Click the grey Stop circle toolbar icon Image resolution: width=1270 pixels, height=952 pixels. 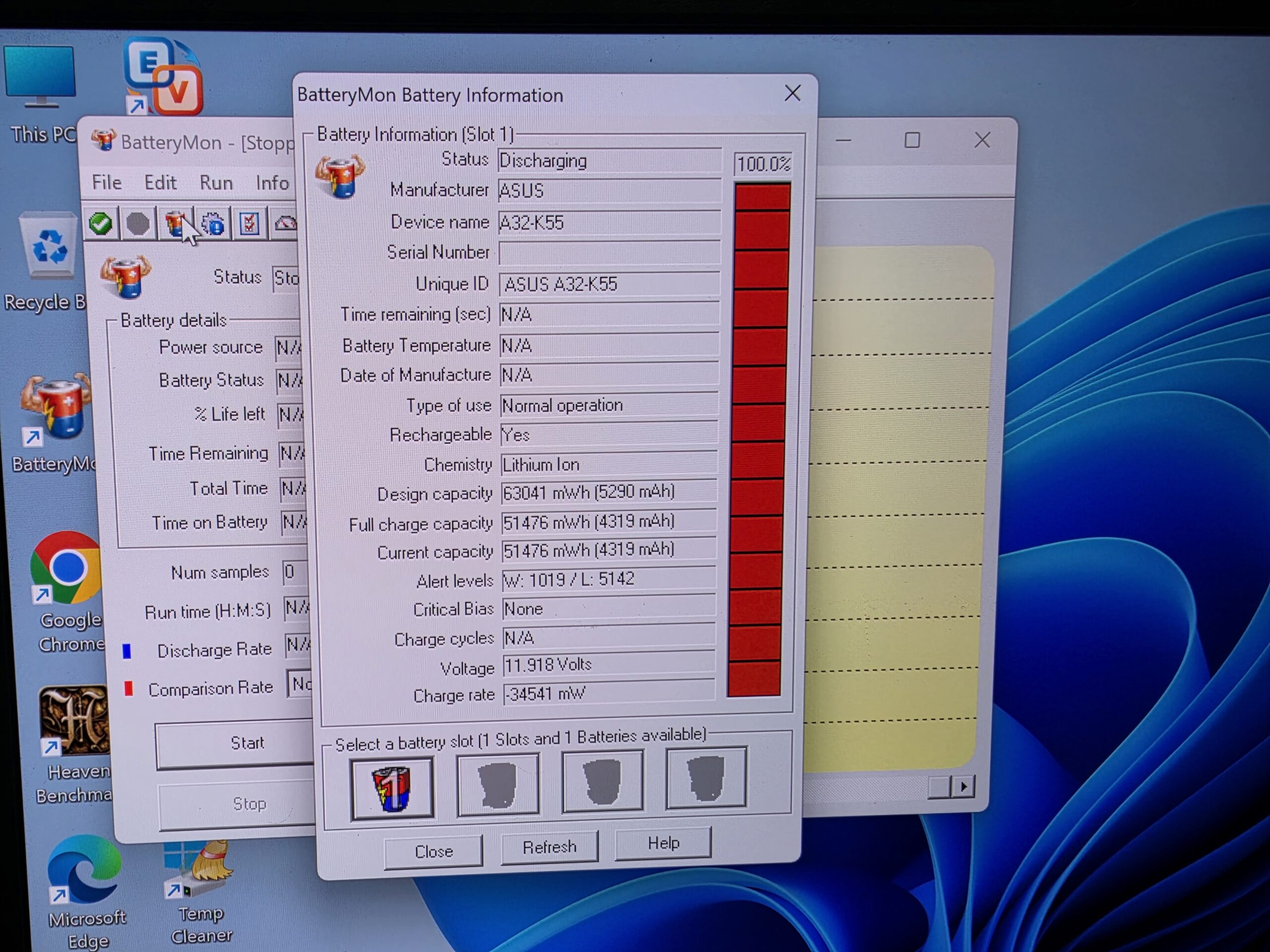[138, 223]
